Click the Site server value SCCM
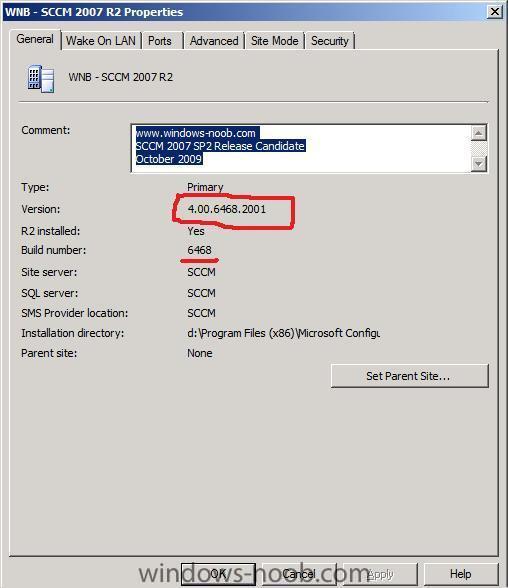Image resolution: width=508 pixels, height=588 pixels. [x=201, y=272]
